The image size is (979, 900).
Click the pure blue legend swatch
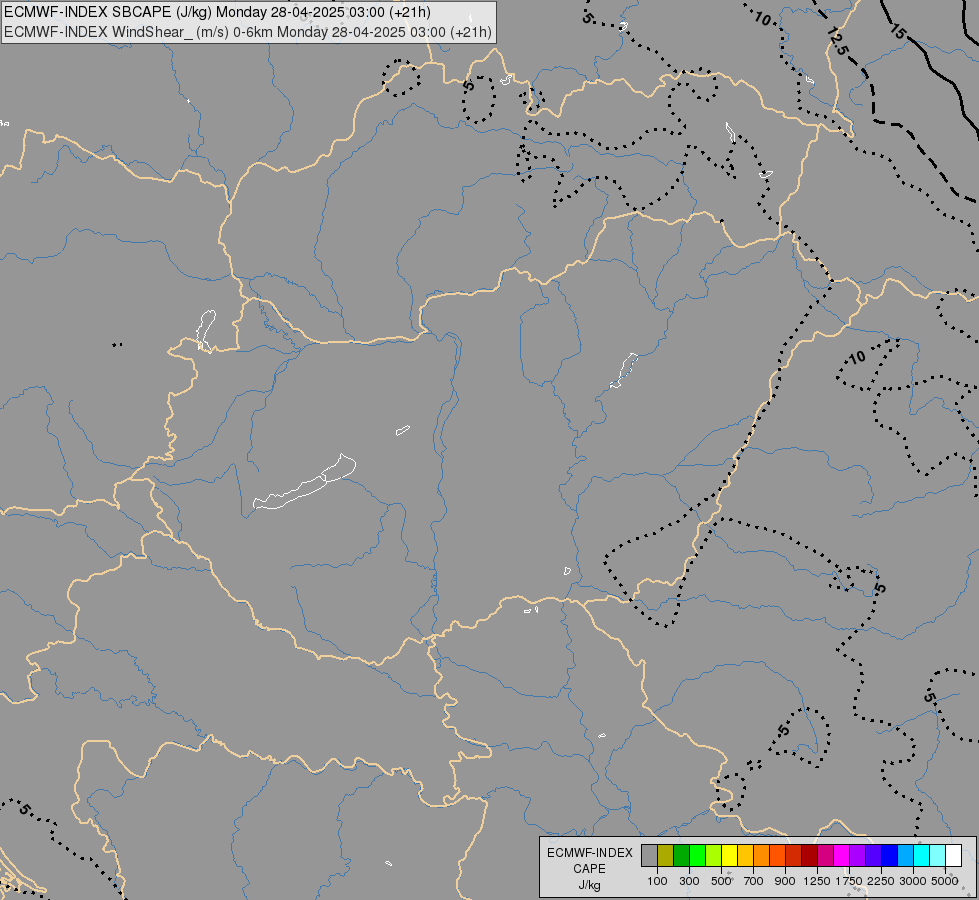[890, 856]
